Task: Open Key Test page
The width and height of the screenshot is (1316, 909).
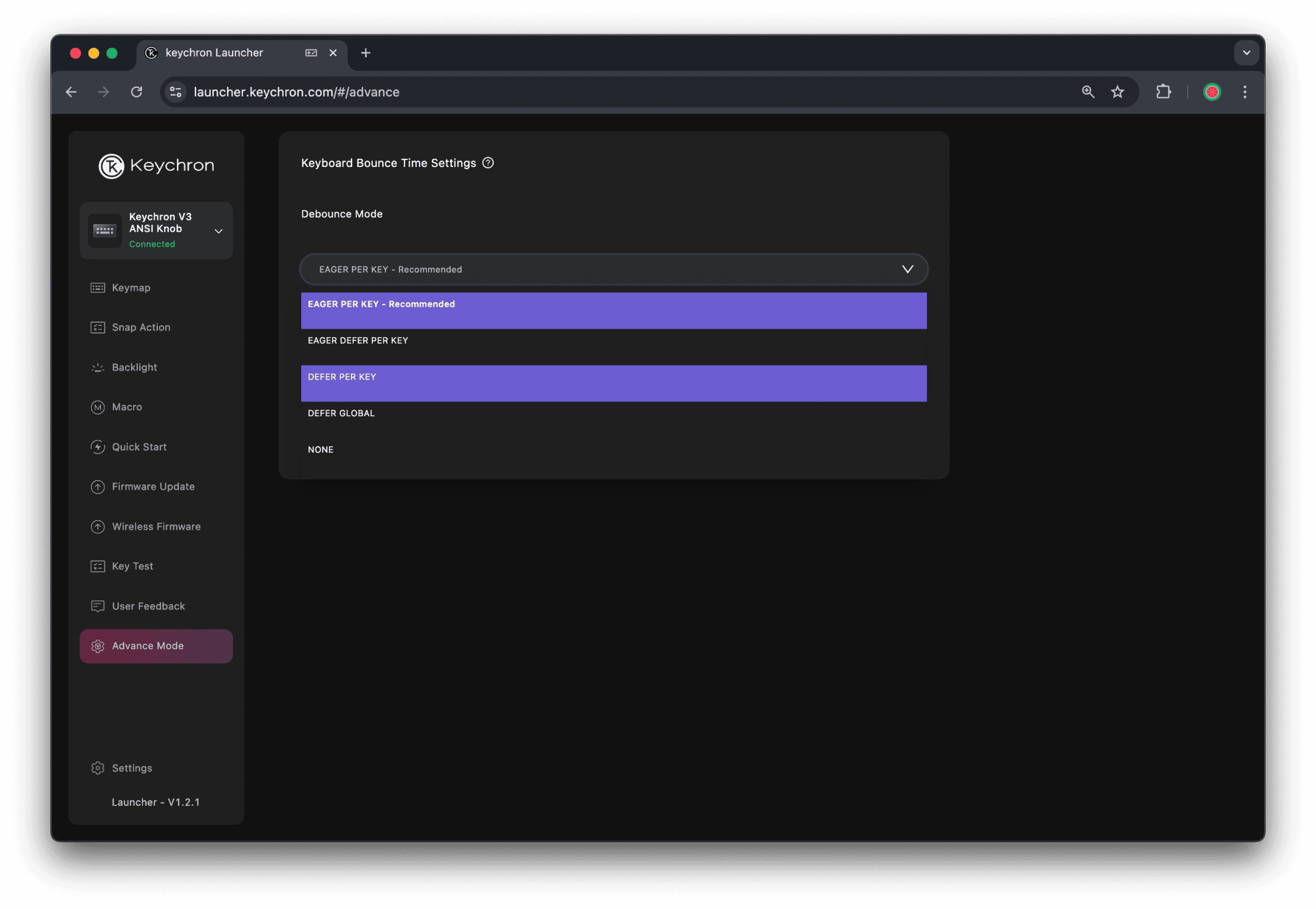Action: click(132, 566)
